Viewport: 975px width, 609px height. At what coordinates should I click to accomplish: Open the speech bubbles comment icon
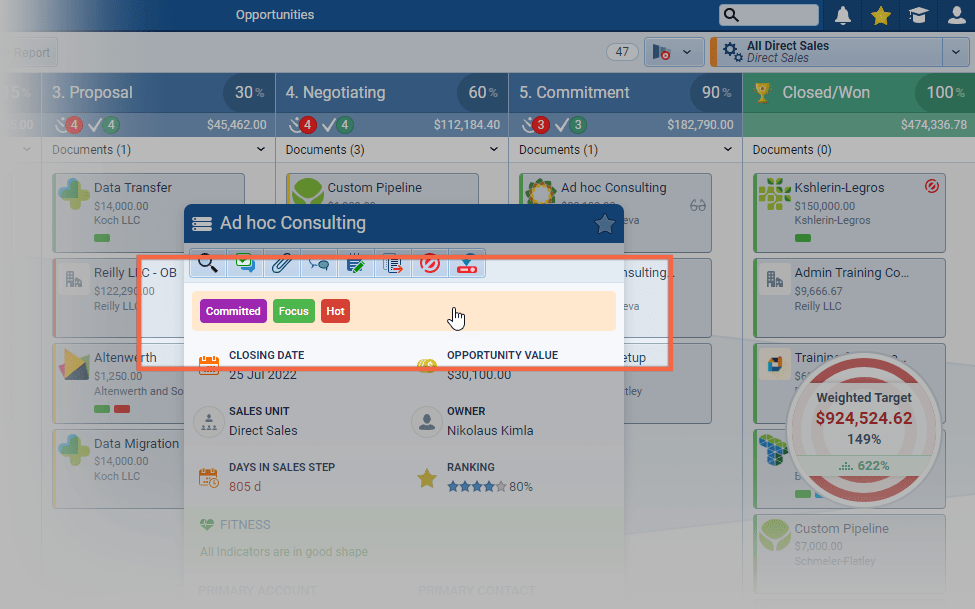[319, 263]
